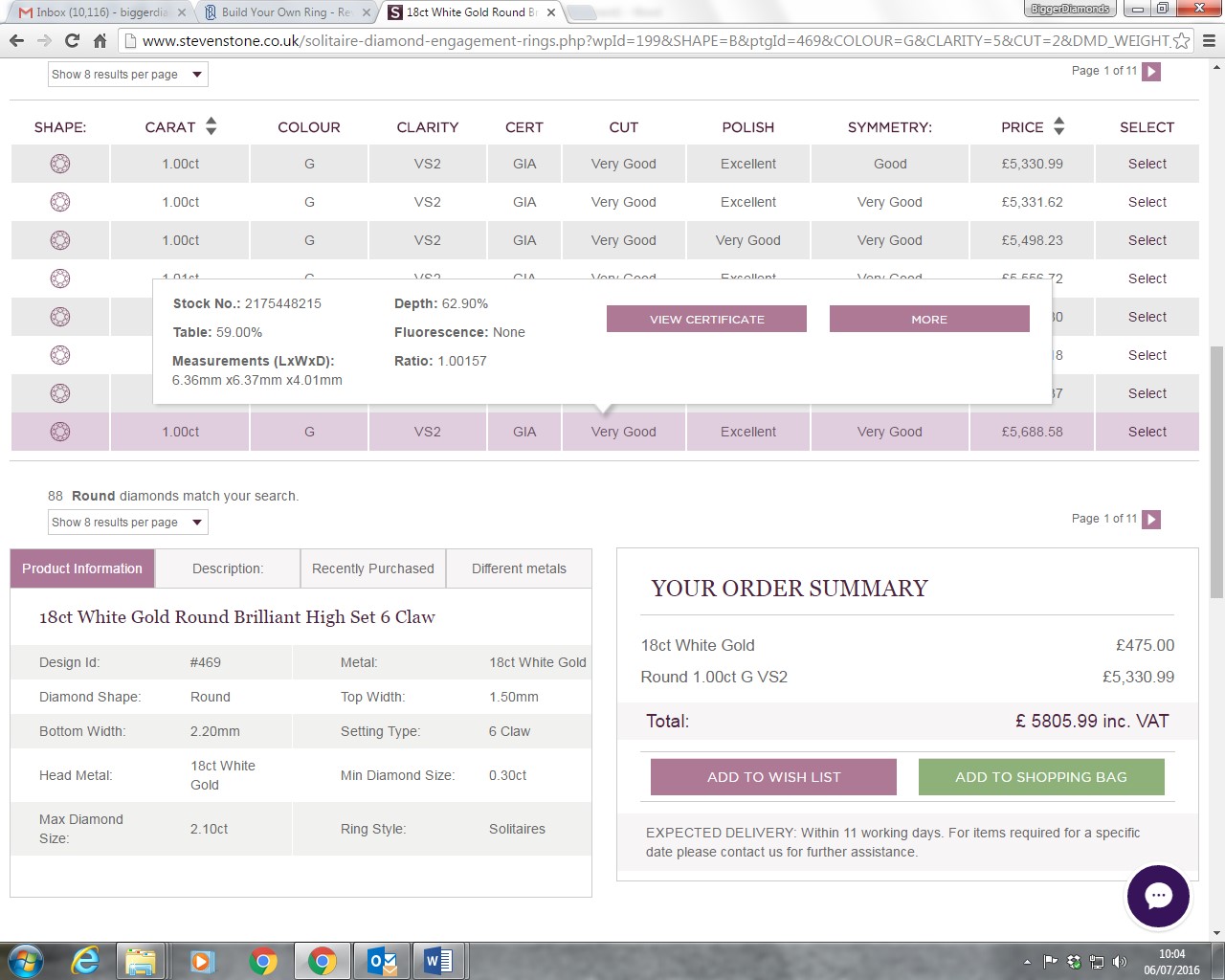1225x980 pixels.
Task: Click round shape icon in £5,330.99 row
Action: coord(60,164)
